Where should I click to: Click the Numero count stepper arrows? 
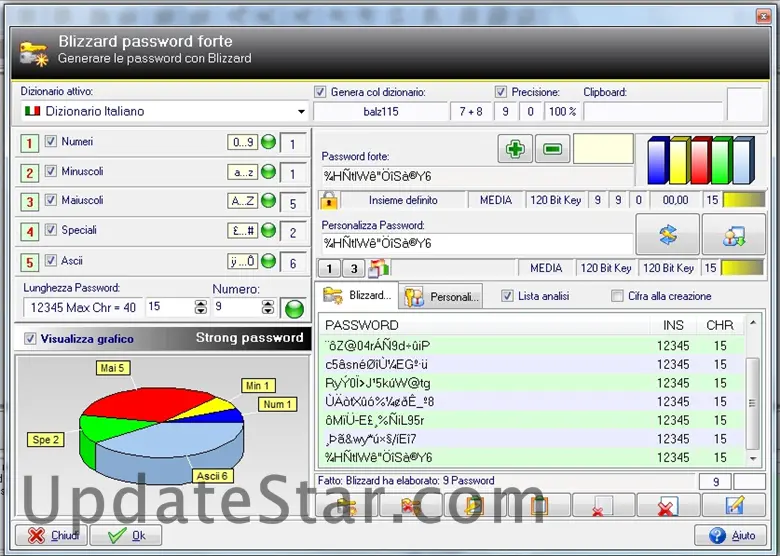pyautogui.click(x=268, y=307)
